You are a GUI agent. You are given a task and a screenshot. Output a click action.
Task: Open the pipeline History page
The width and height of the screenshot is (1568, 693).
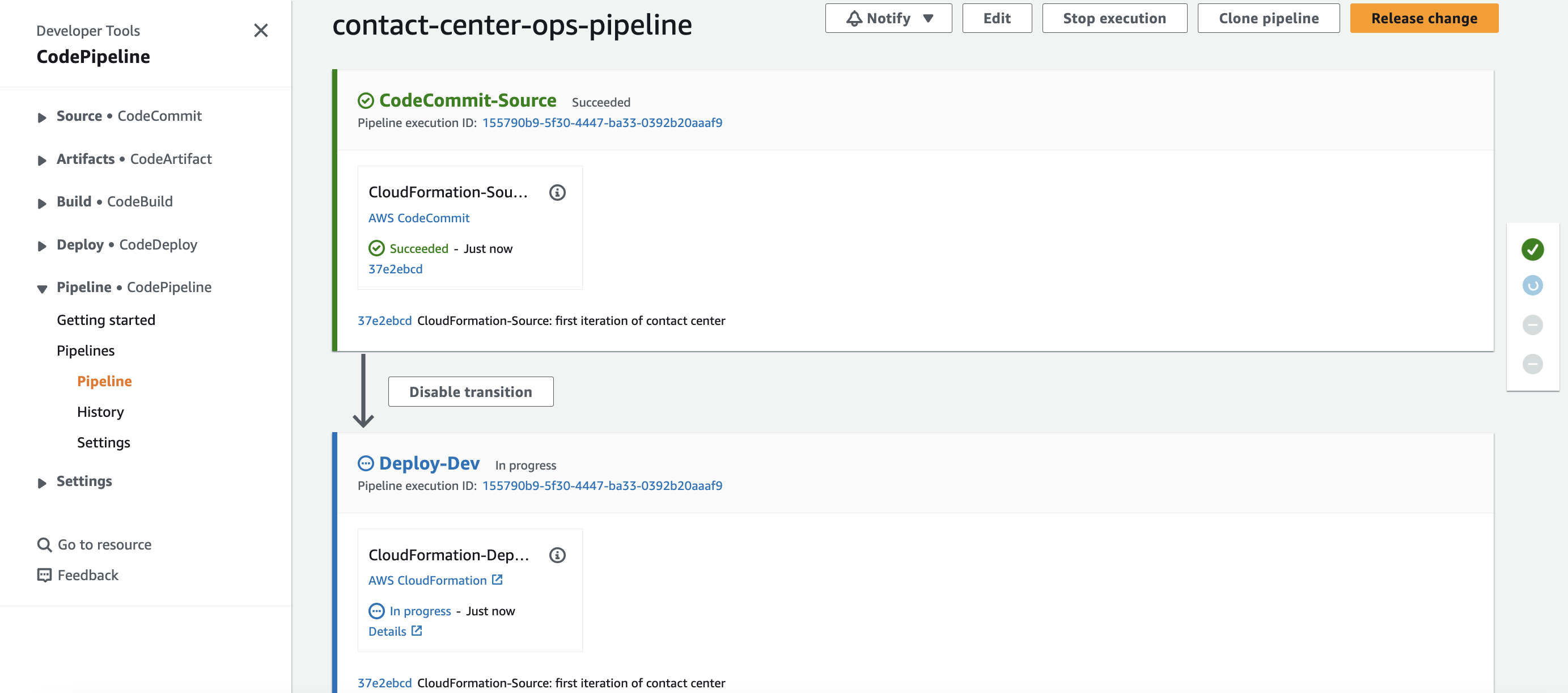[x=100, y=412]
